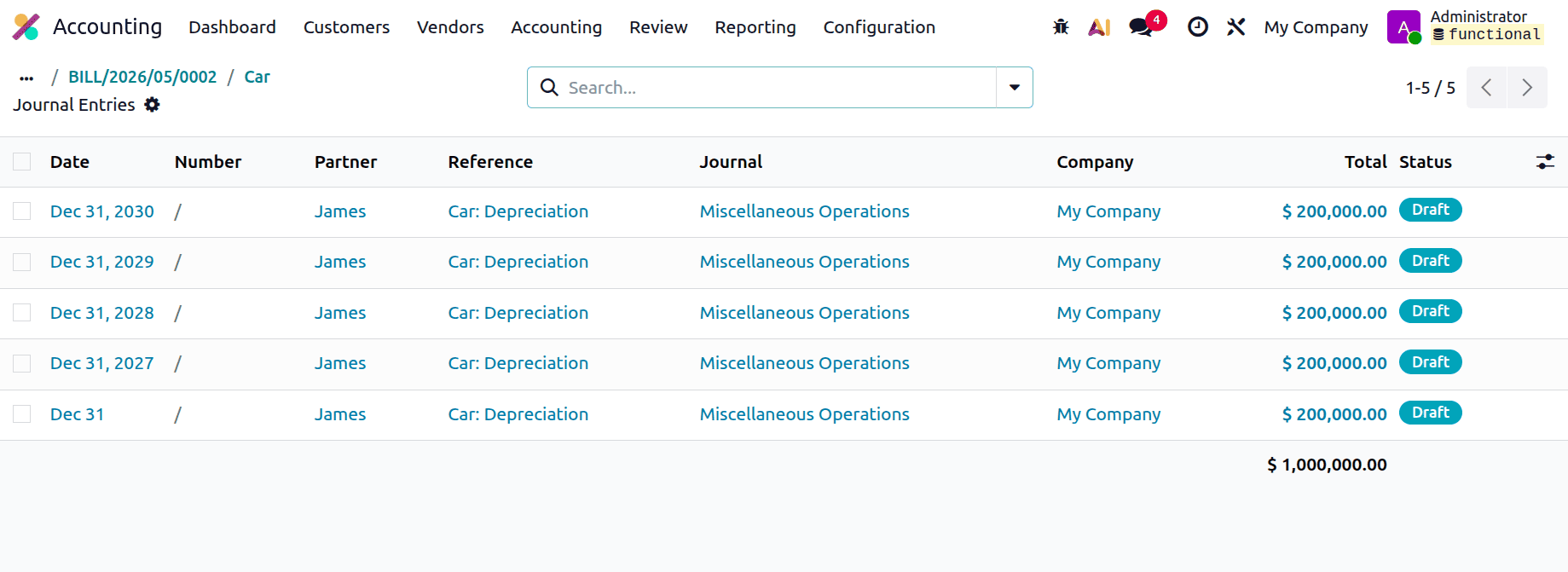Open the Dec 31, 2027 entry date

[x=102, y=363]
